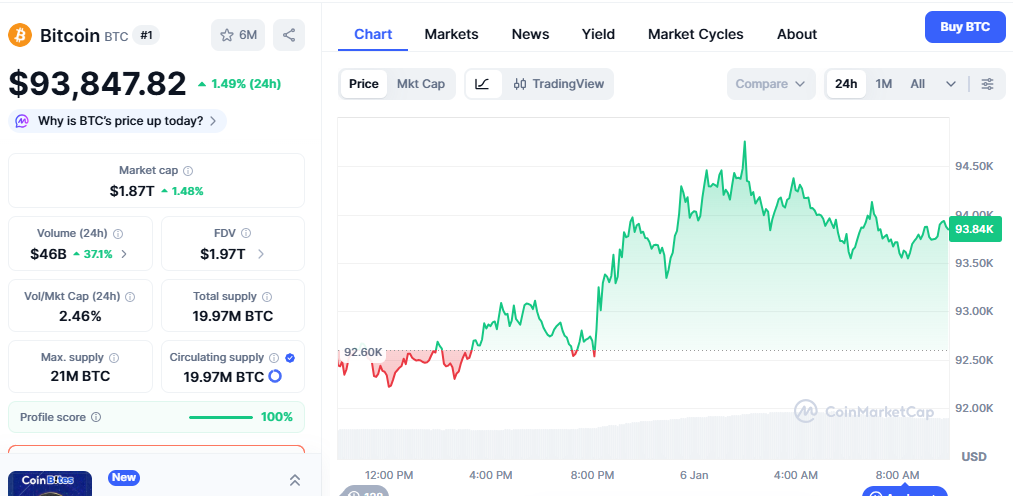Click the AI icon beside BTC price question

point(23,121)
